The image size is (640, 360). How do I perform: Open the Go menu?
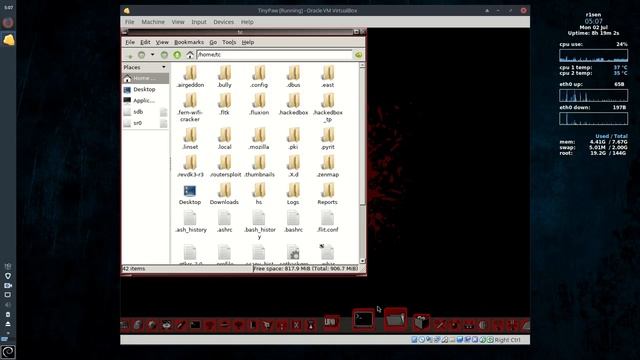coord(213,42)
